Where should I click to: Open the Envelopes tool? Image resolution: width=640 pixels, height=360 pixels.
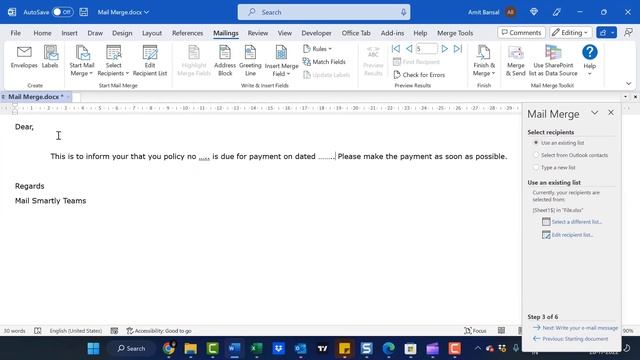tap(24, 57)
